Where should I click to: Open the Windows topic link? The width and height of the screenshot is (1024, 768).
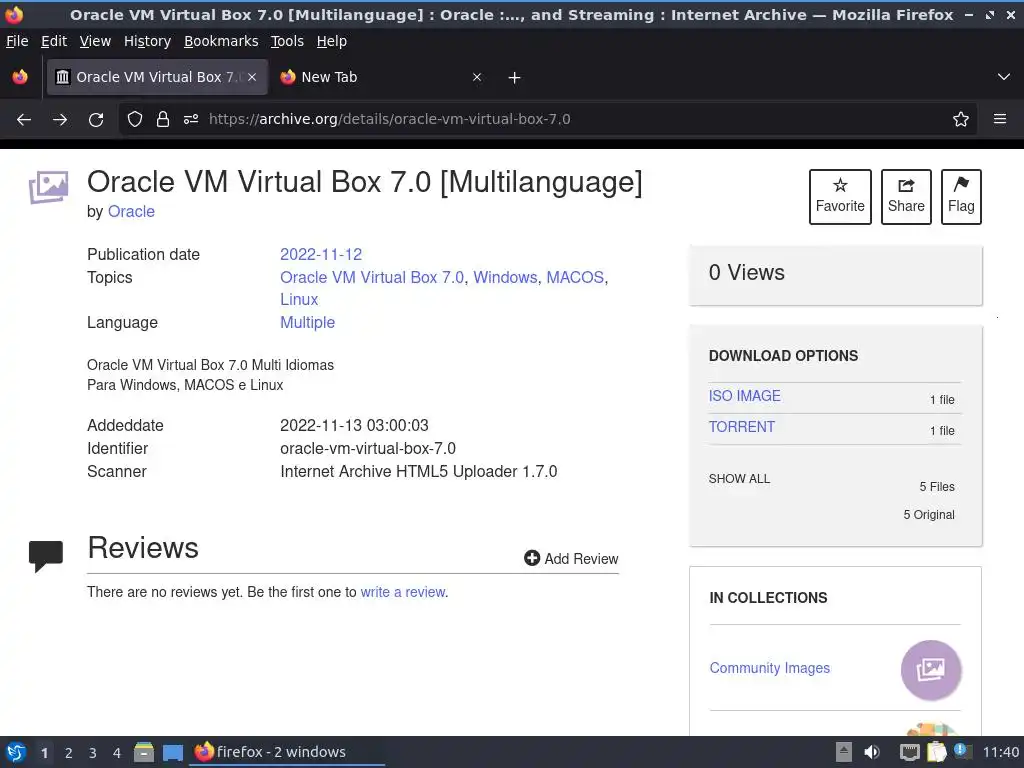click(505, 277)
